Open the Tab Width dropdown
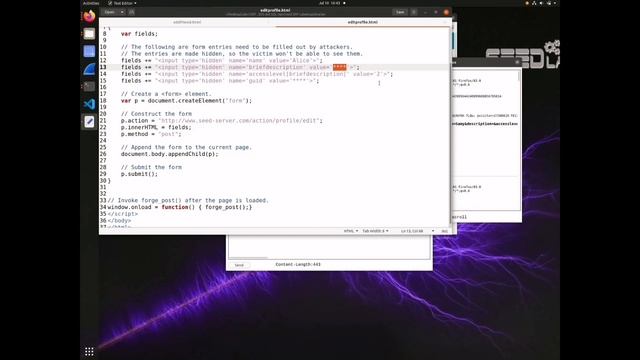 click(x=375, y=231)
